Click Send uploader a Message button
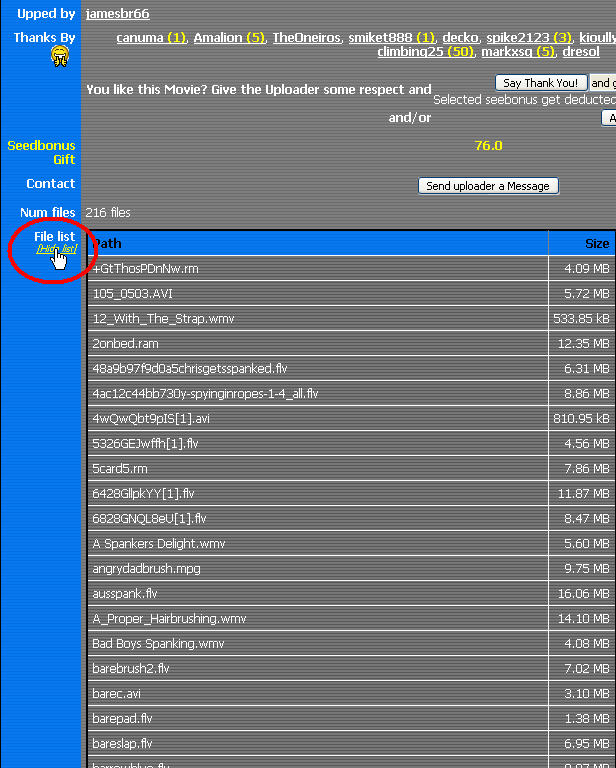The image size is (616, 768). [488, 186]
